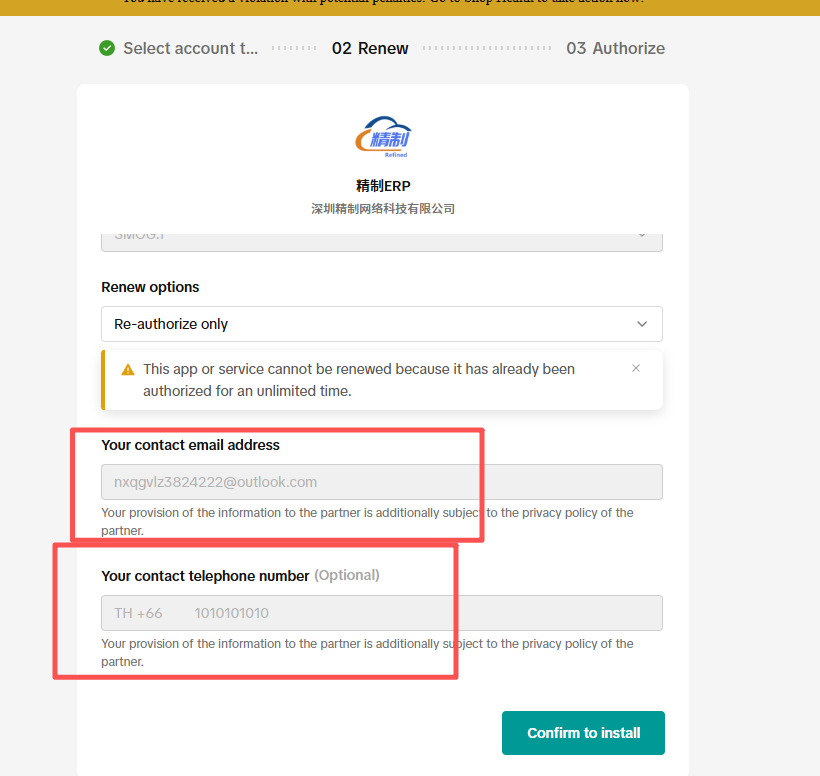Viewport: 820px width, 776px height.
Task: Open the TH +66 country code selector
Action: pyautogui.click(x=139, y=613)
